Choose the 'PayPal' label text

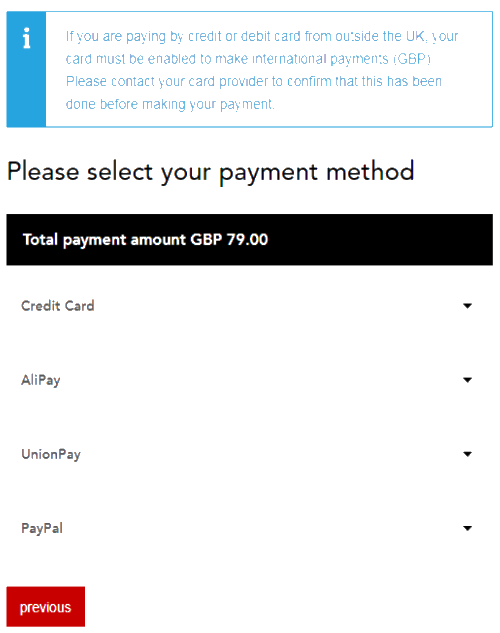click(42, 528)
